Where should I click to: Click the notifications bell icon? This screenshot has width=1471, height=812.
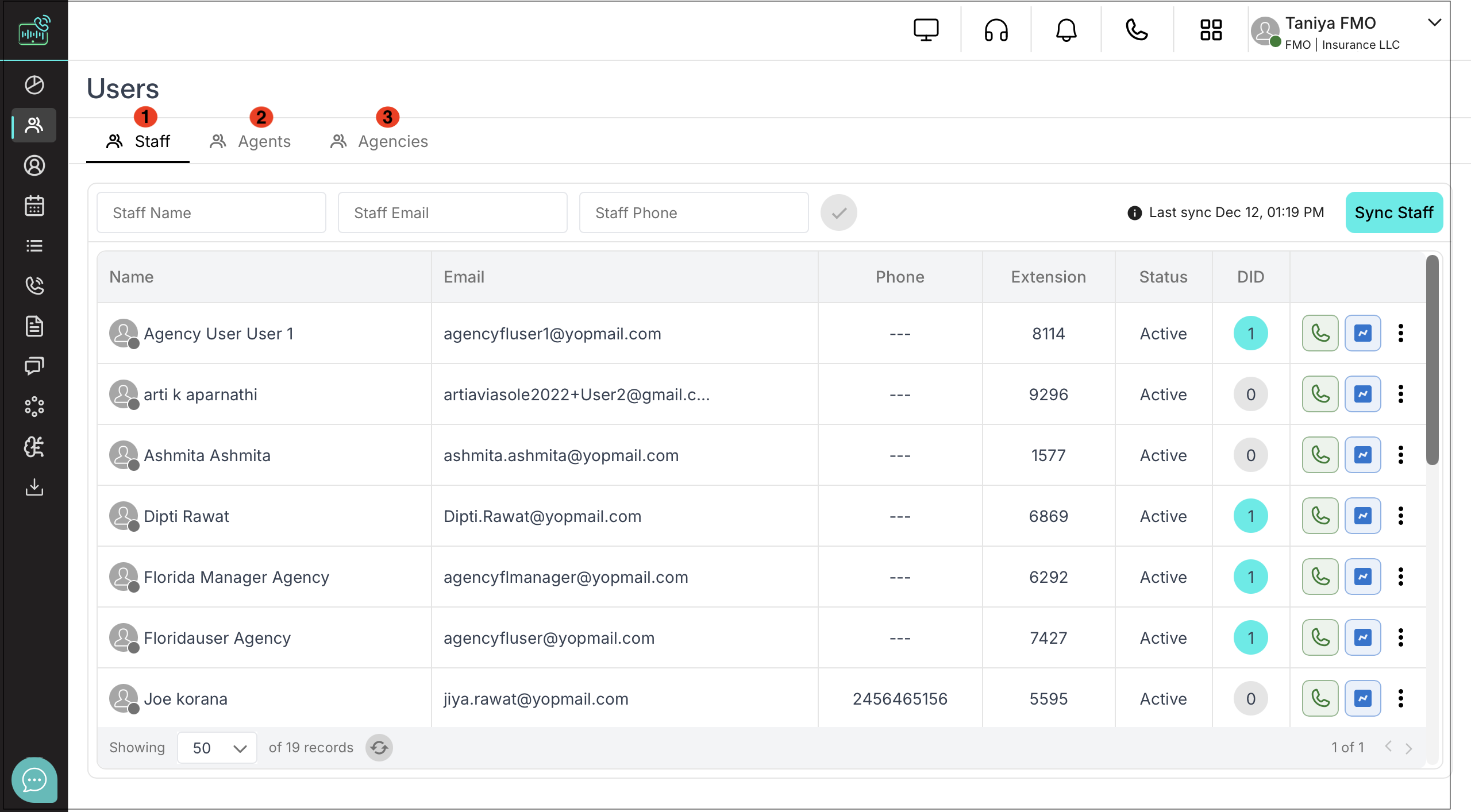pos(1066,30)
